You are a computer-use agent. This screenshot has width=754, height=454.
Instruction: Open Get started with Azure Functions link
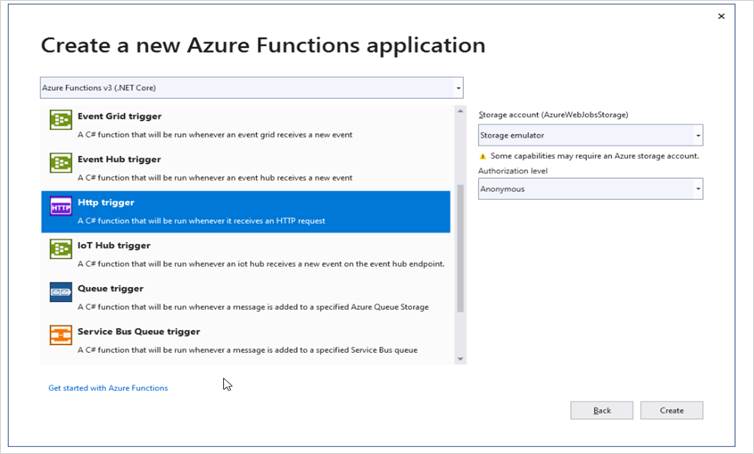point(108,388)
